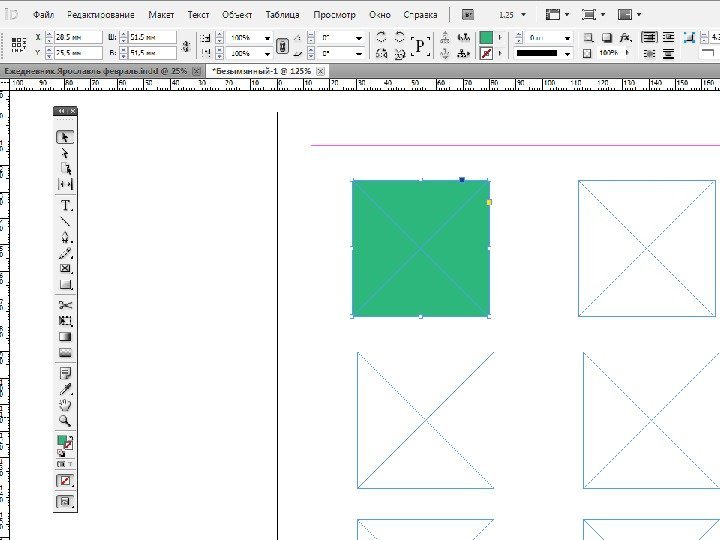The image size is (720, 540).
Task: Select the Hand tool
Action: [65, 405]
